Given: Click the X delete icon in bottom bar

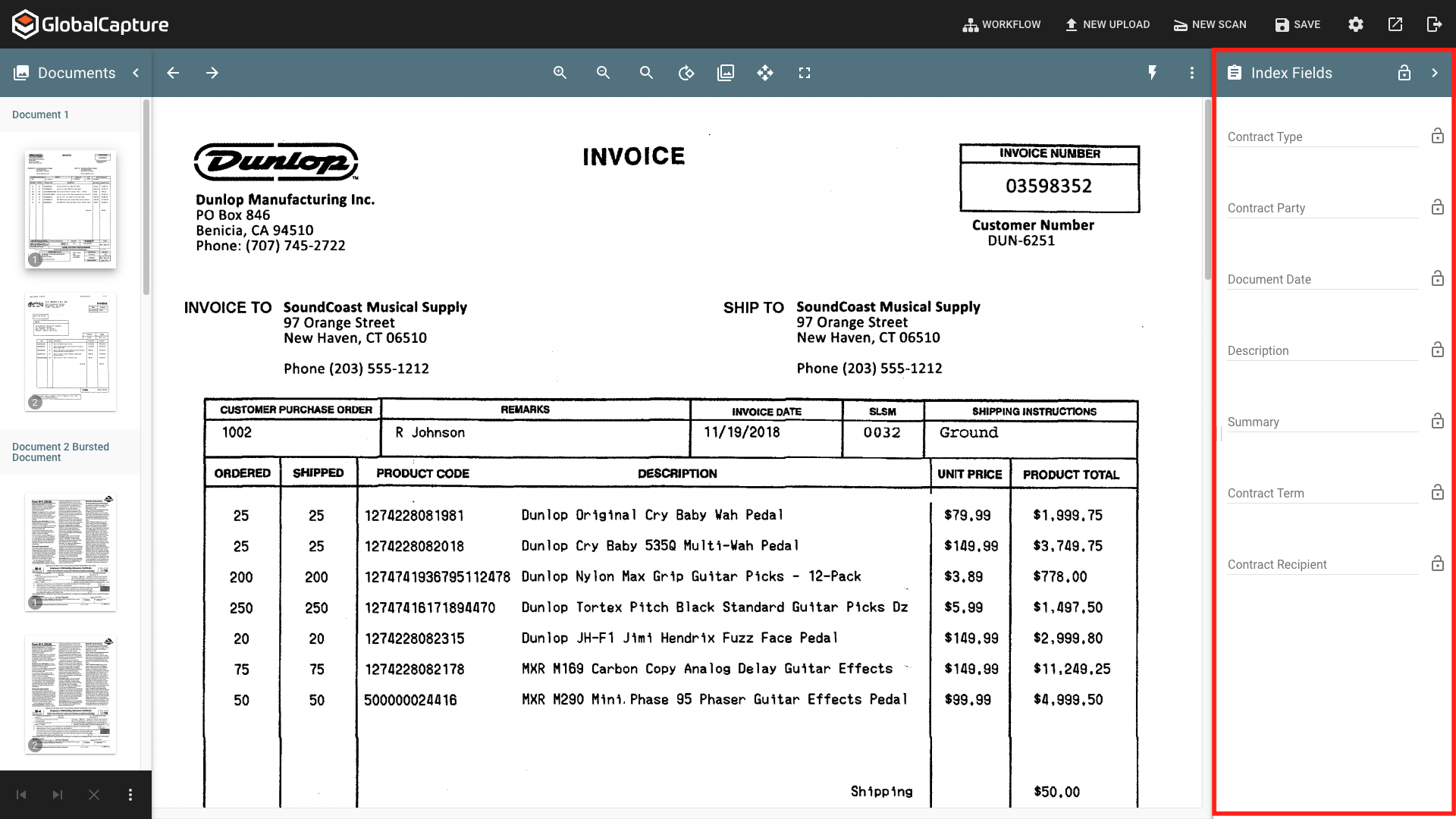Looking at the screenshot, I should tap(94, 795).
